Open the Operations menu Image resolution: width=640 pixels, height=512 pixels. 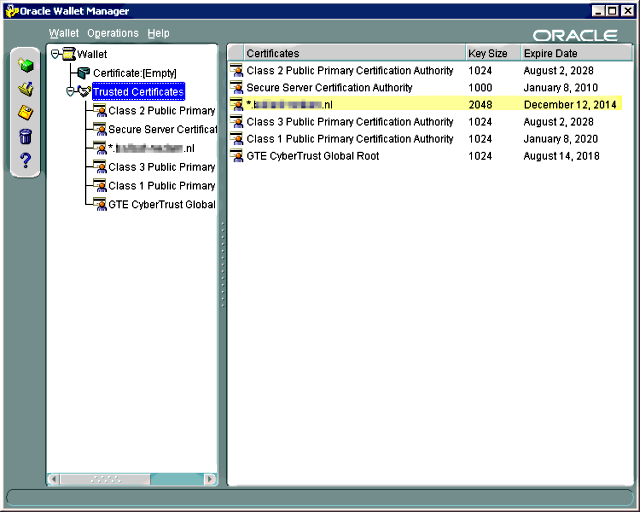pos(113,33)
